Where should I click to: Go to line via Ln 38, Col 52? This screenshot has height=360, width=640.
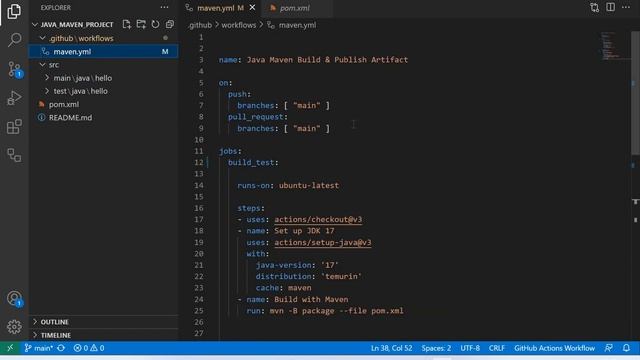pyautogui.click(x=391, y=348)
